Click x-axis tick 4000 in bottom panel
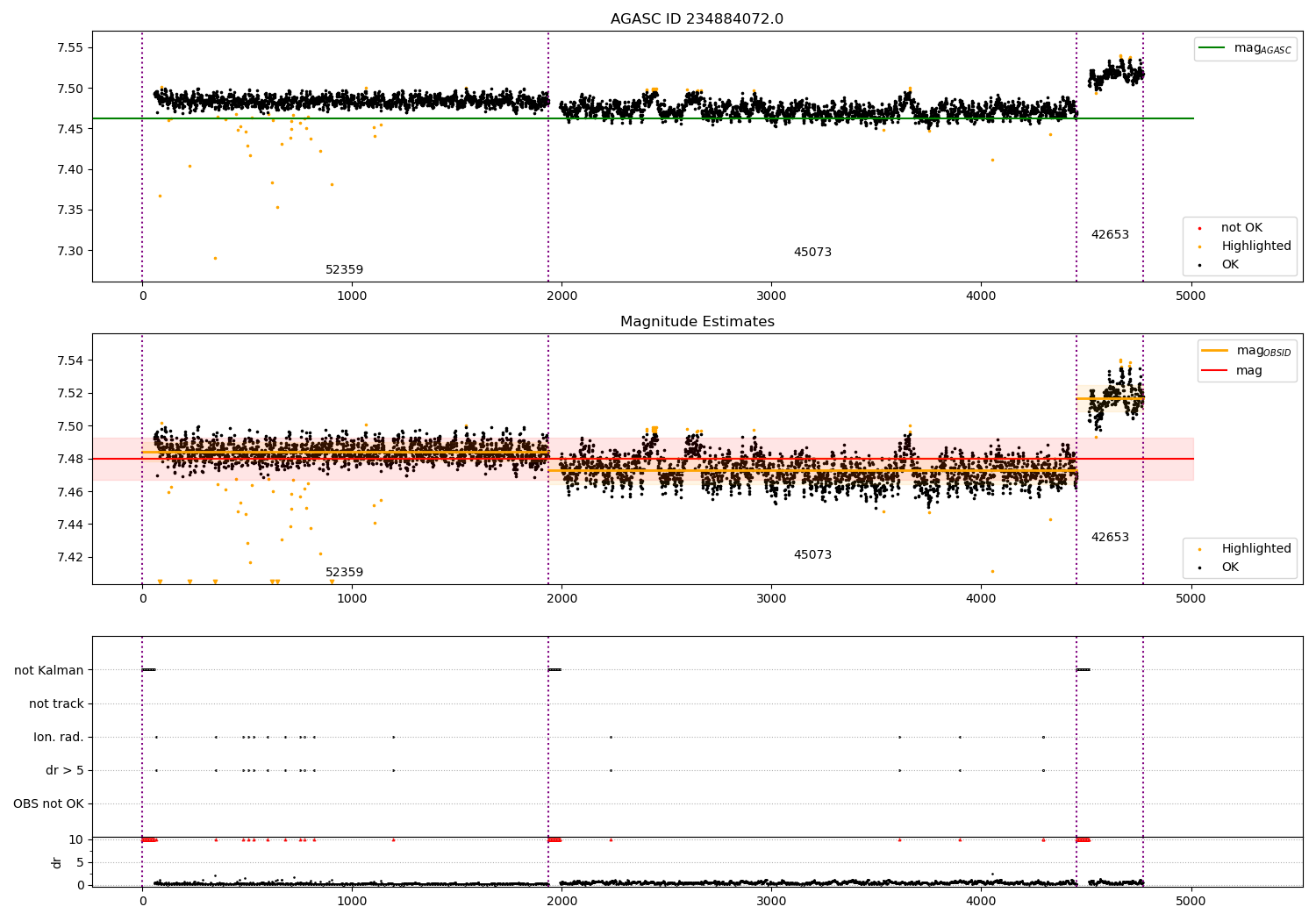The width and height of the screenshot is (1316, 921). [x=981, y=901]
